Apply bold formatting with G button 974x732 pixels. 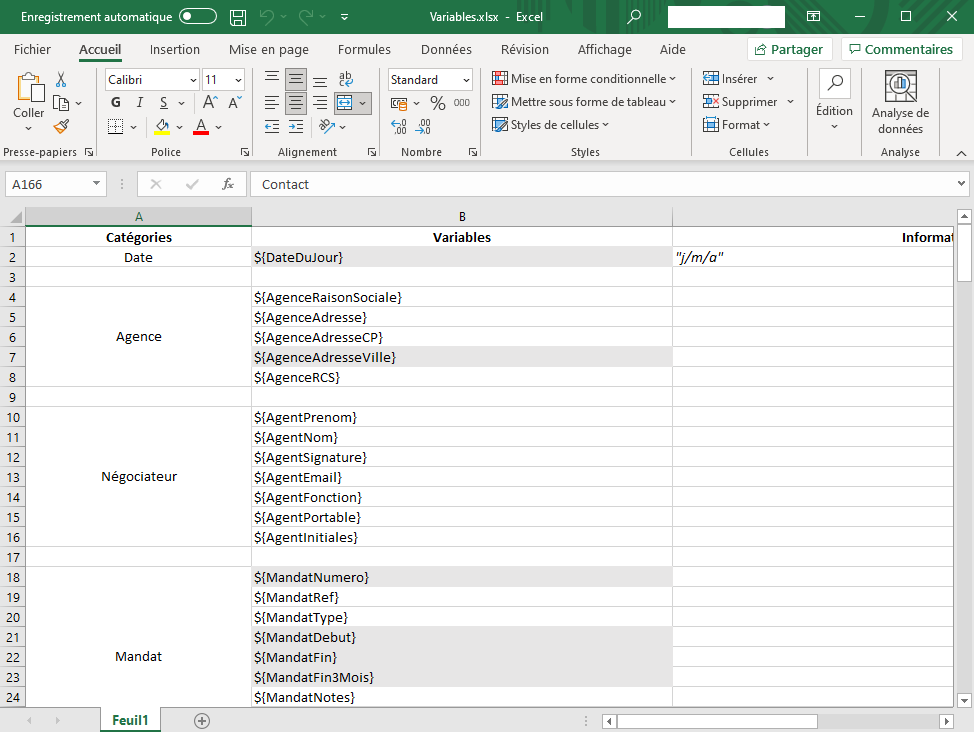pos(116,102)
